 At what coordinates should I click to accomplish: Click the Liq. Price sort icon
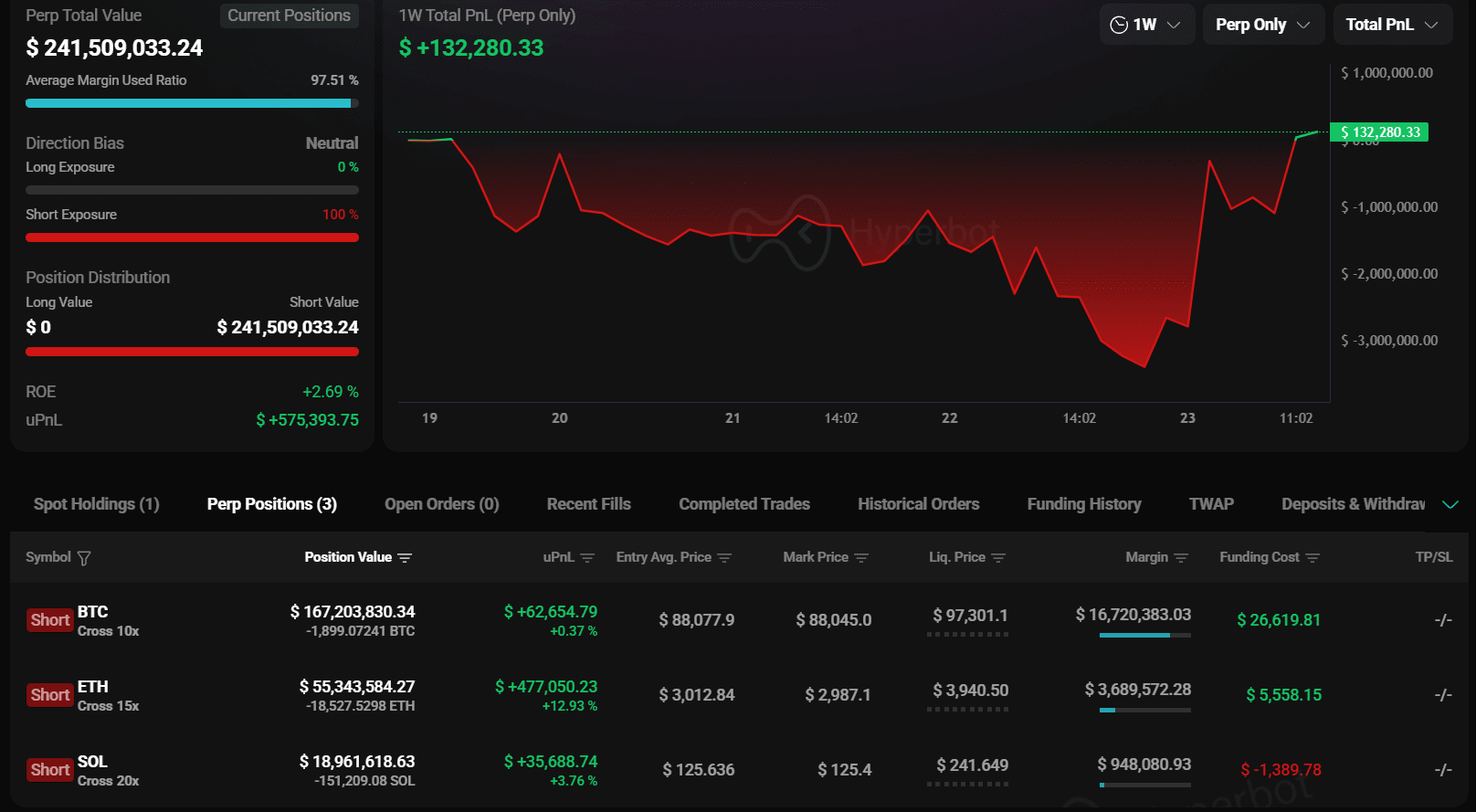[x=998, y=558]
